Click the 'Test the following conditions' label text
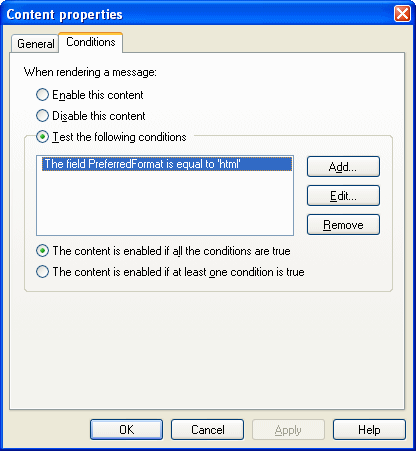 click(x=119, y=137)
